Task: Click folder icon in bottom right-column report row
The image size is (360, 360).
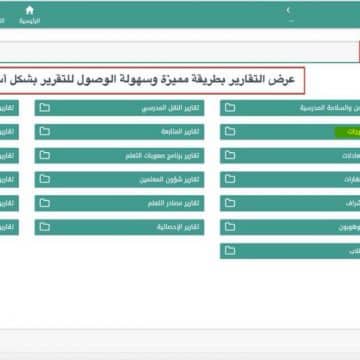Action: pyautogui.click(x=230, y=251)
